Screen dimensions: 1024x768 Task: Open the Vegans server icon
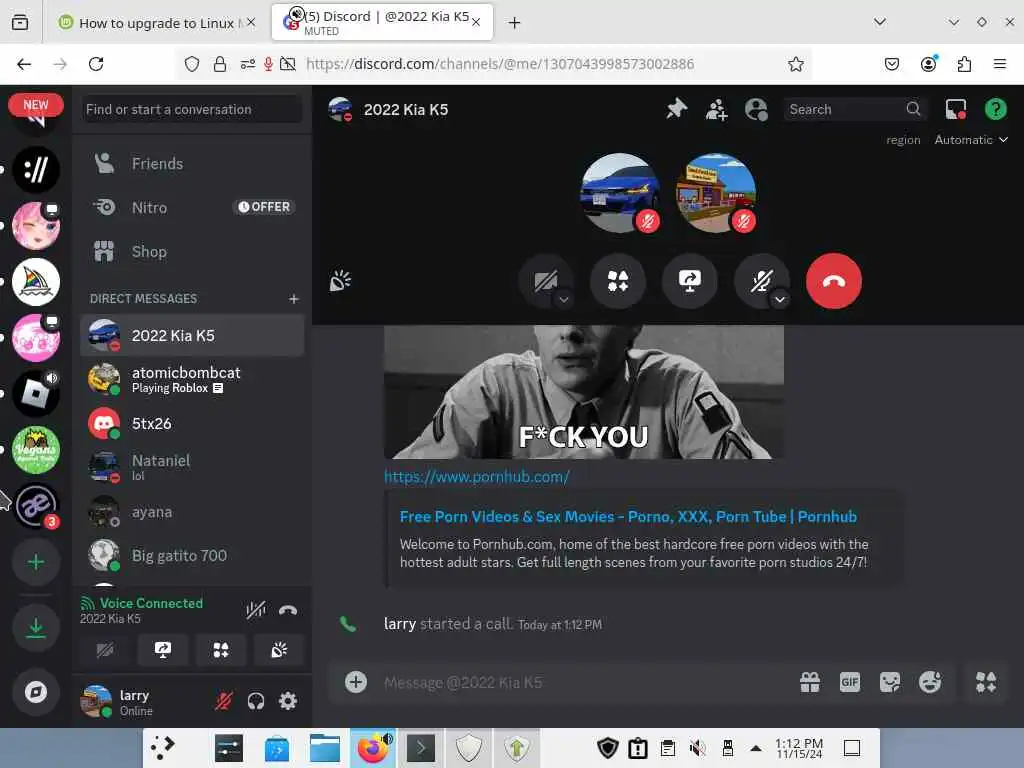coord(36,449)
